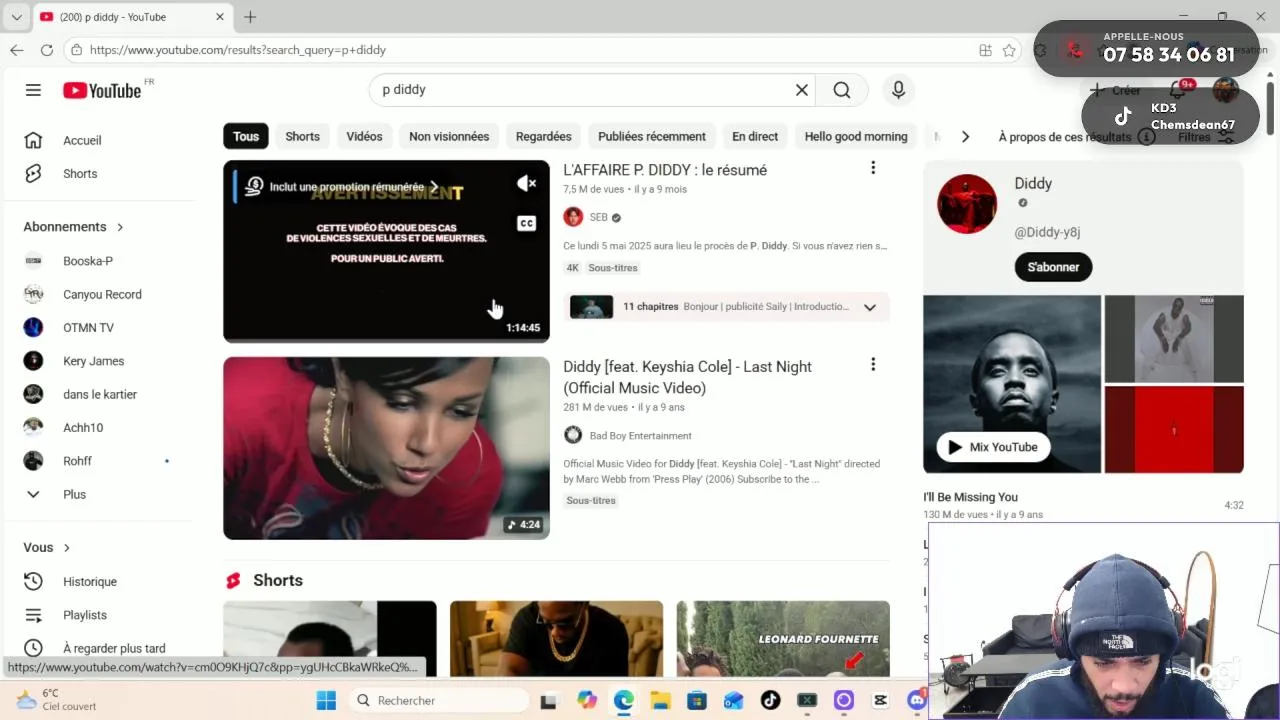Open the Booska-P subscription
The image size is (1280, 720).
click(x=98, y=261)
